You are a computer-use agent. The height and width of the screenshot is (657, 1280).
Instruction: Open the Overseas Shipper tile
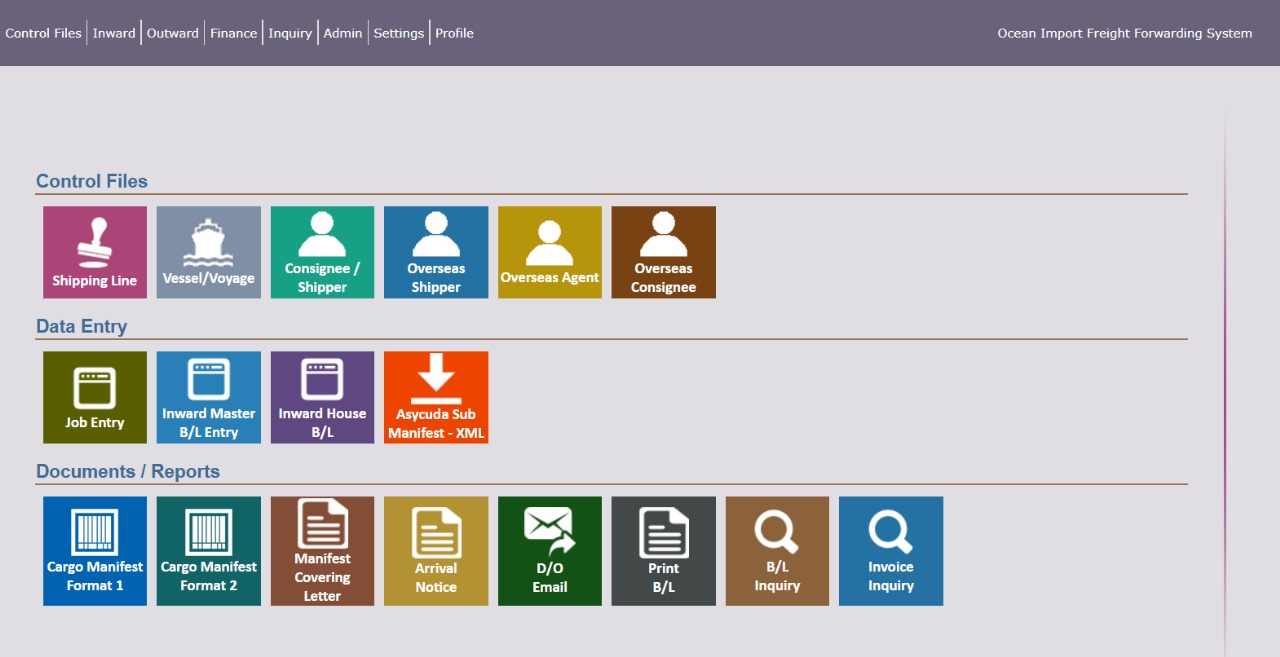click(x=436, y=252)
